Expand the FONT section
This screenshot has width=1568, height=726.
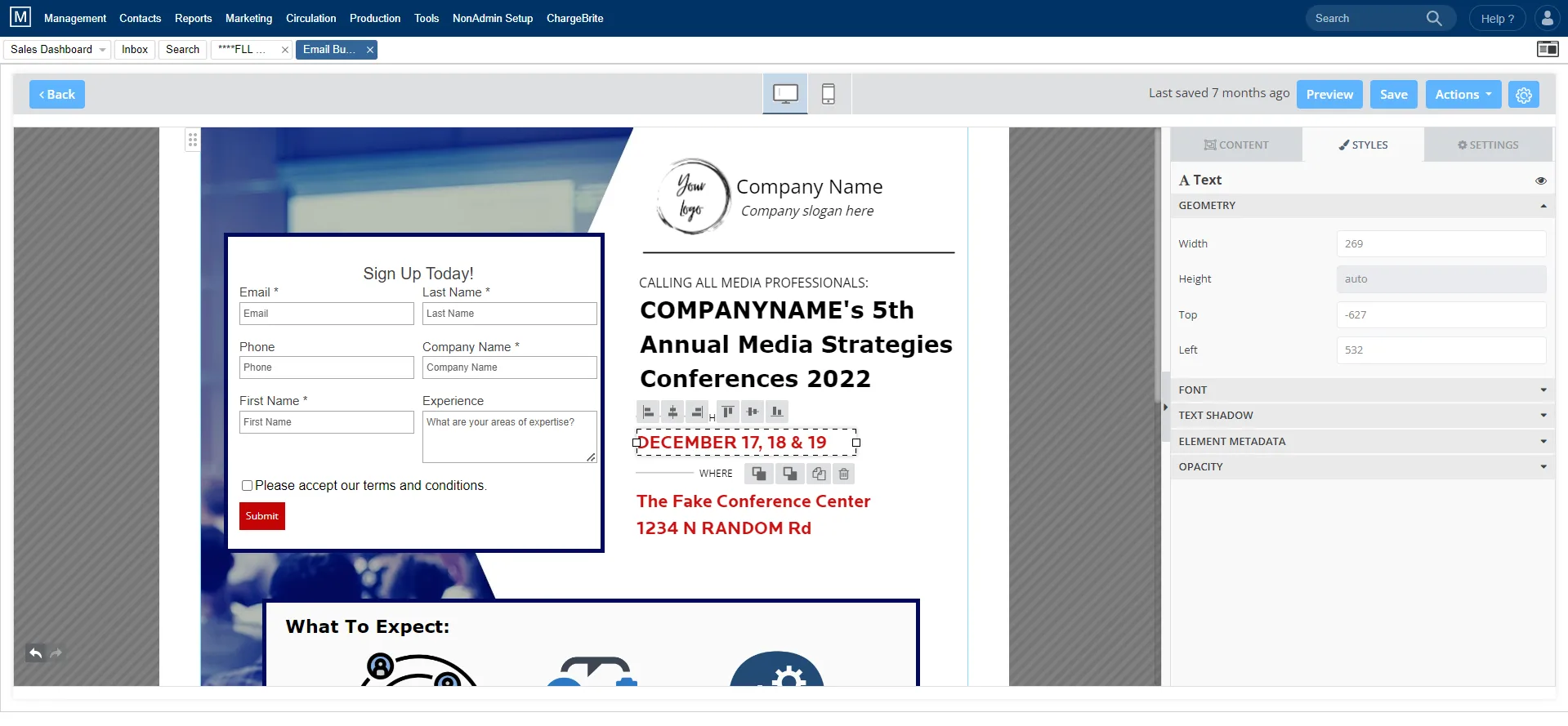pyautogui.click(x=1362, y=390)
